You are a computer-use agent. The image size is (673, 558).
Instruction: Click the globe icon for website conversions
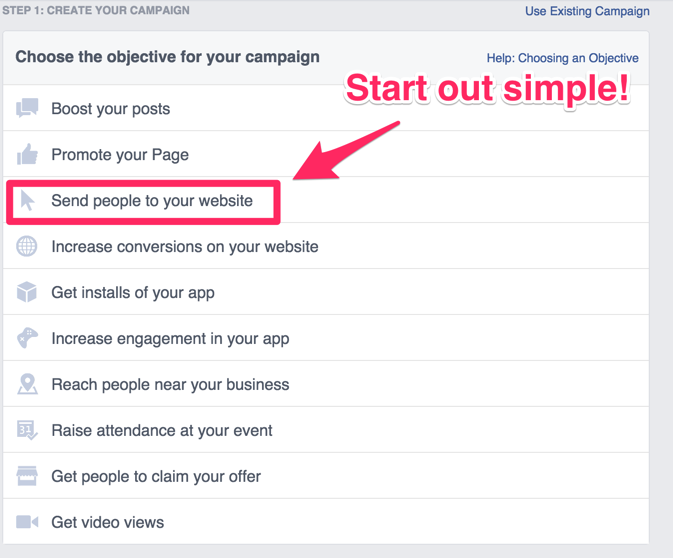pyautogui.click(x=27, y=246)
